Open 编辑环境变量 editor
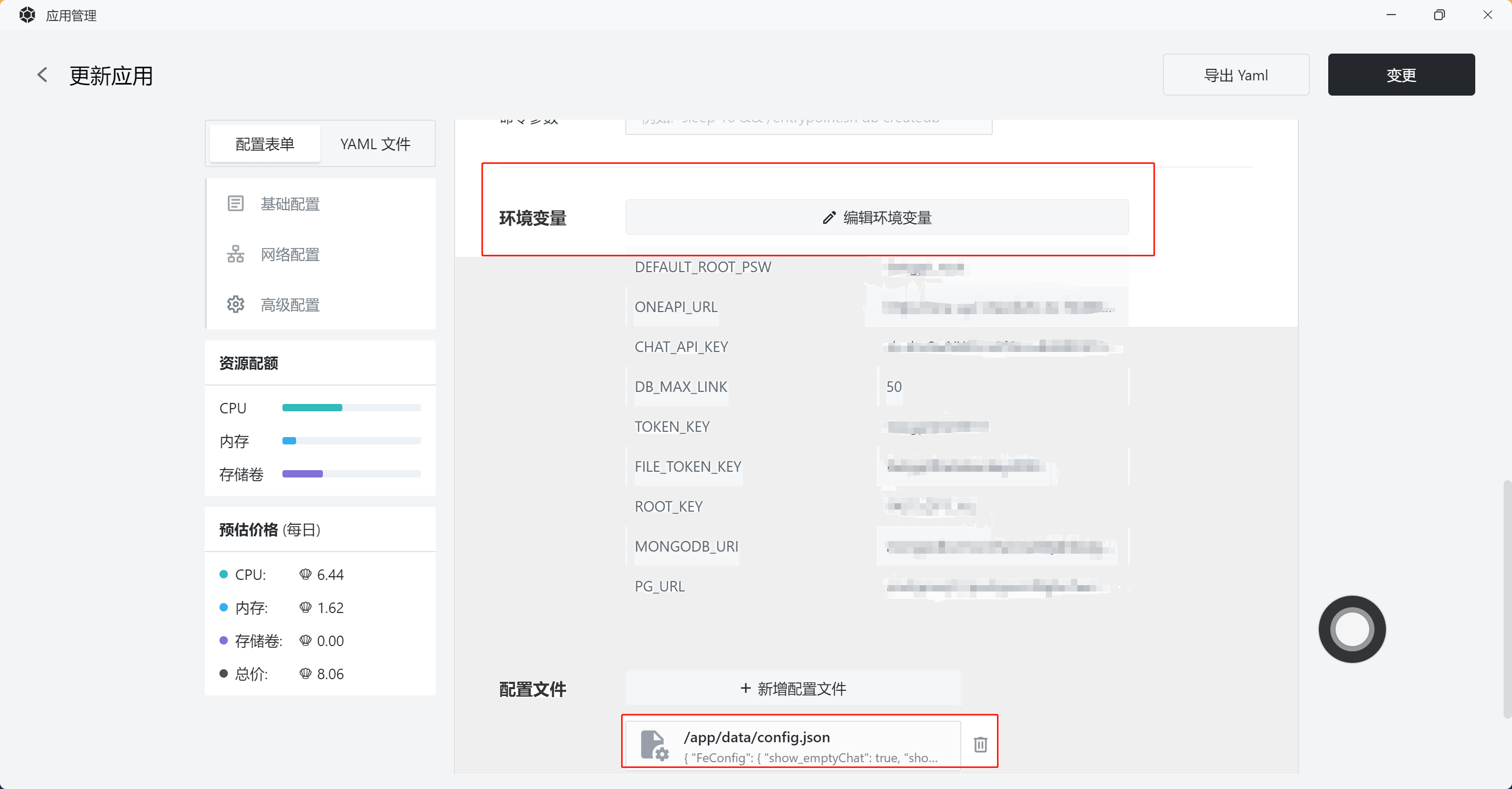The height and width of the screenshot is (789, 1512). tap(876, 217)
